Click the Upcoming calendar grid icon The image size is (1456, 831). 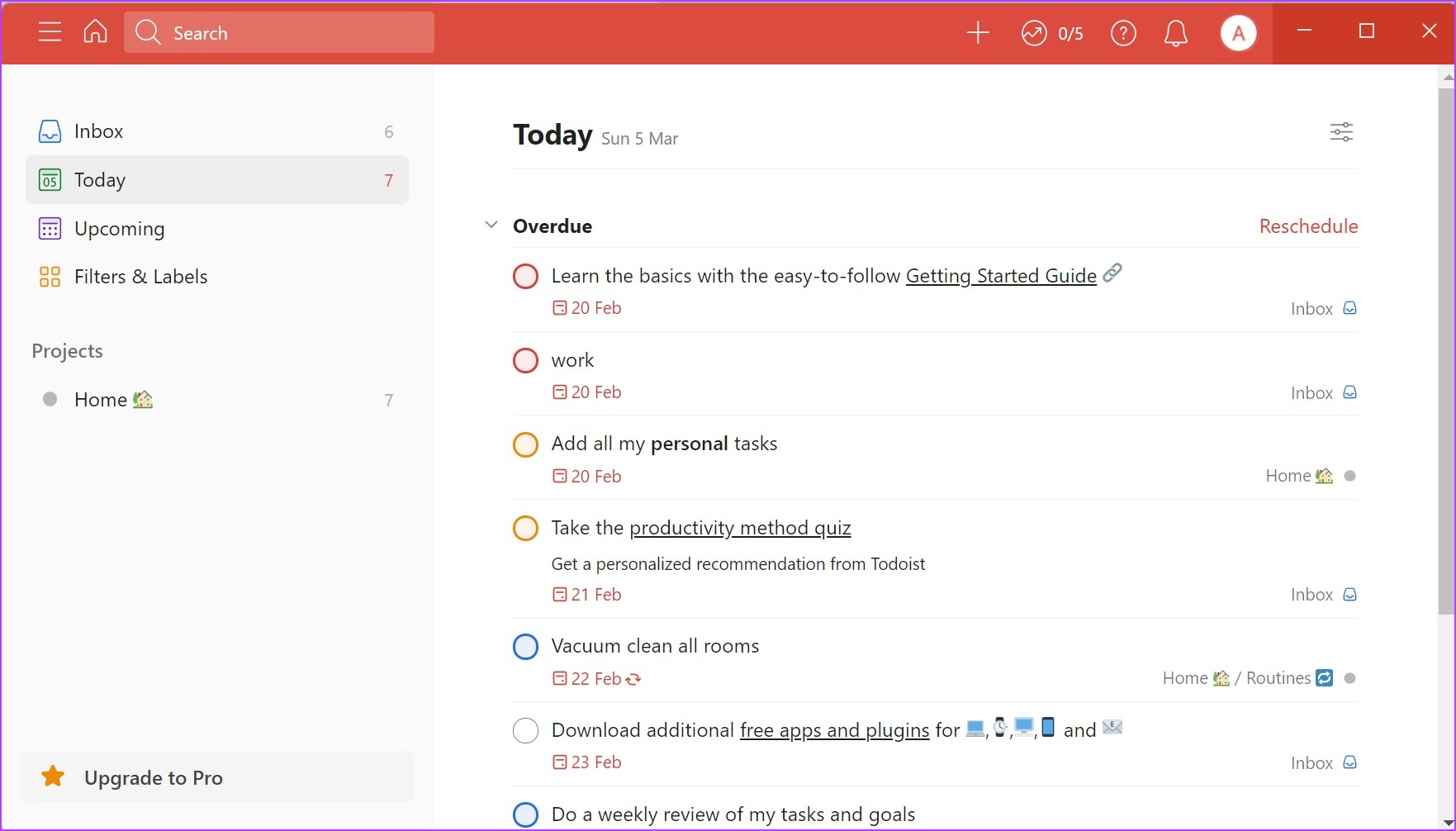pos(50,229)
